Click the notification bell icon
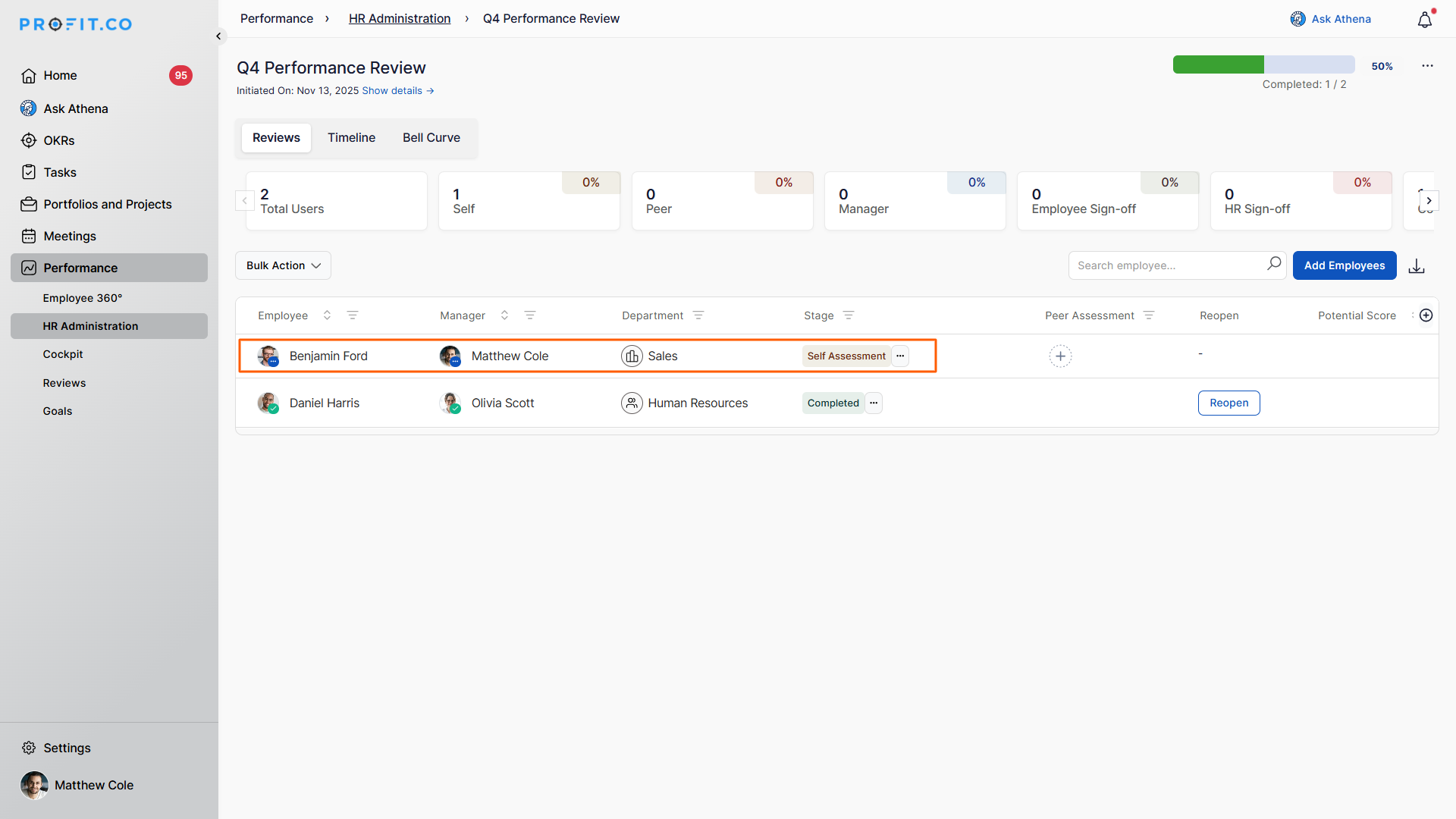 (1425, 20)
